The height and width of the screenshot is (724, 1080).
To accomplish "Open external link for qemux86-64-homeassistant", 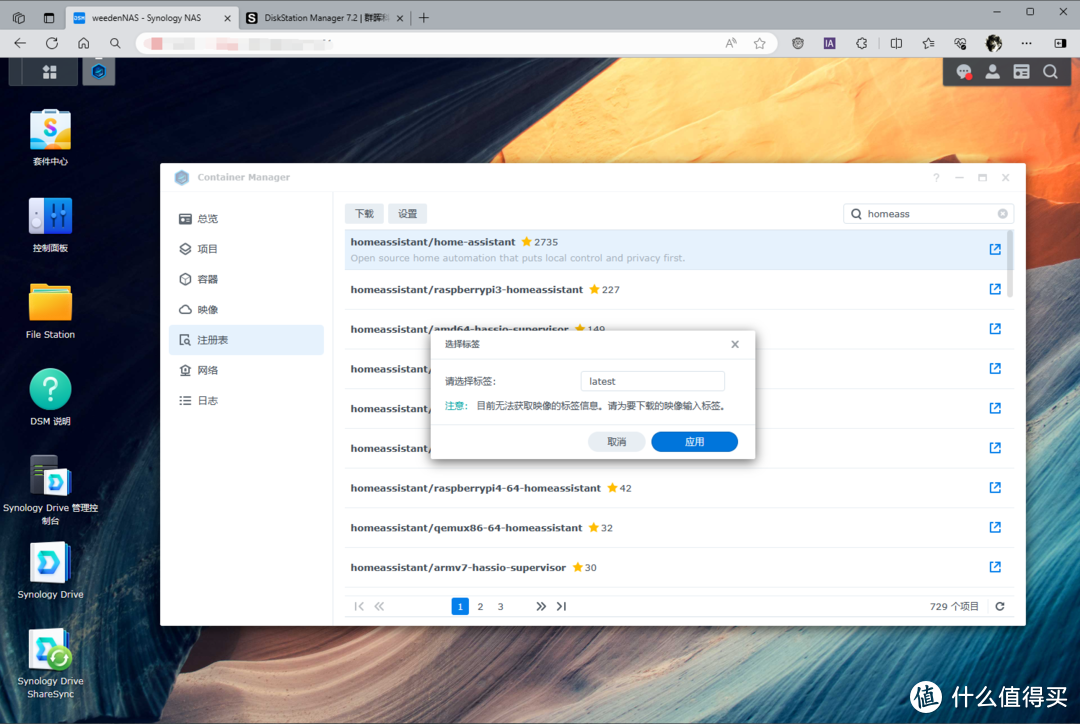I will (x=995, y=528).
